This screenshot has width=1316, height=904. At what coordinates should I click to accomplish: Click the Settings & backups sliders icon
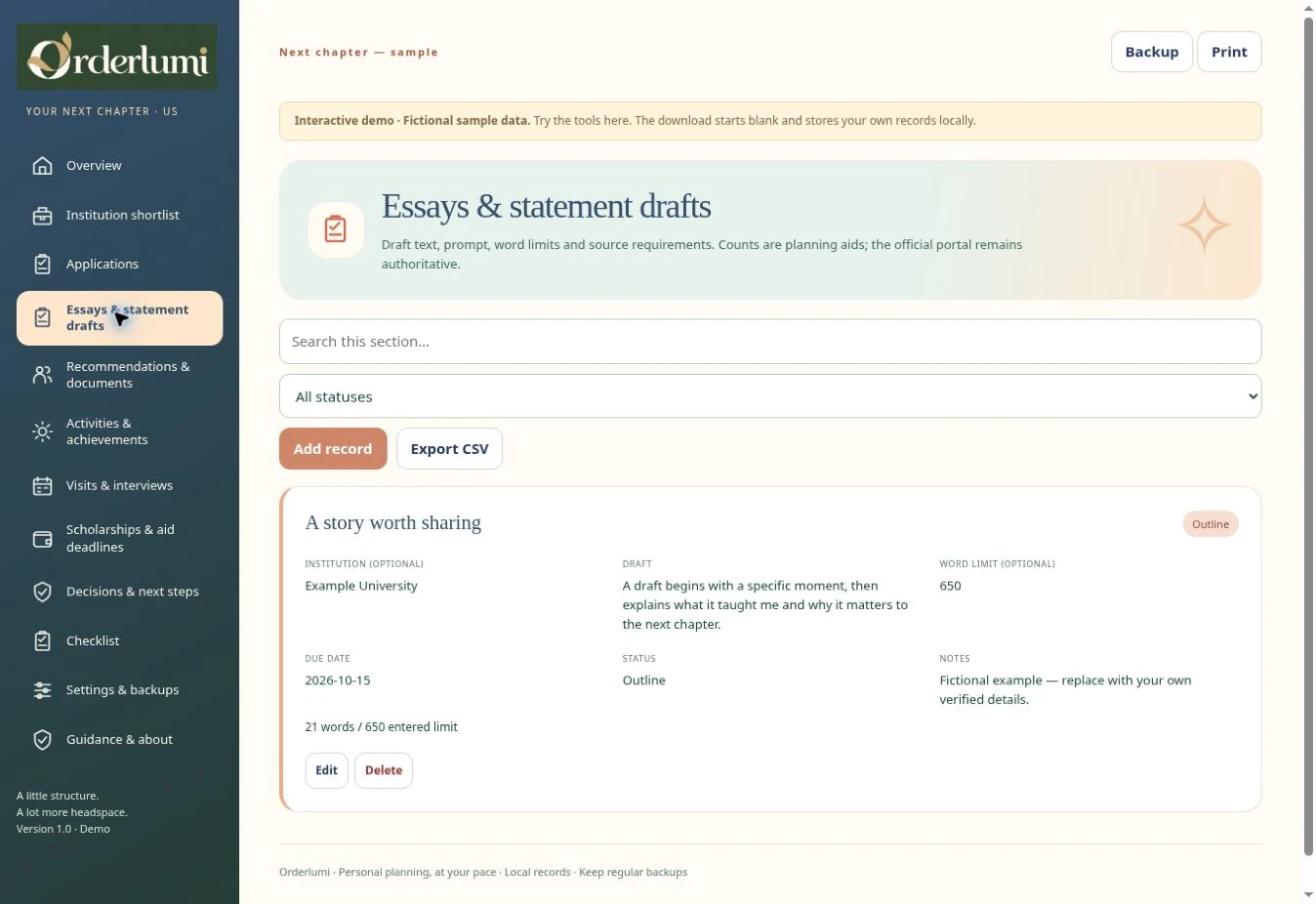(42, 690)
